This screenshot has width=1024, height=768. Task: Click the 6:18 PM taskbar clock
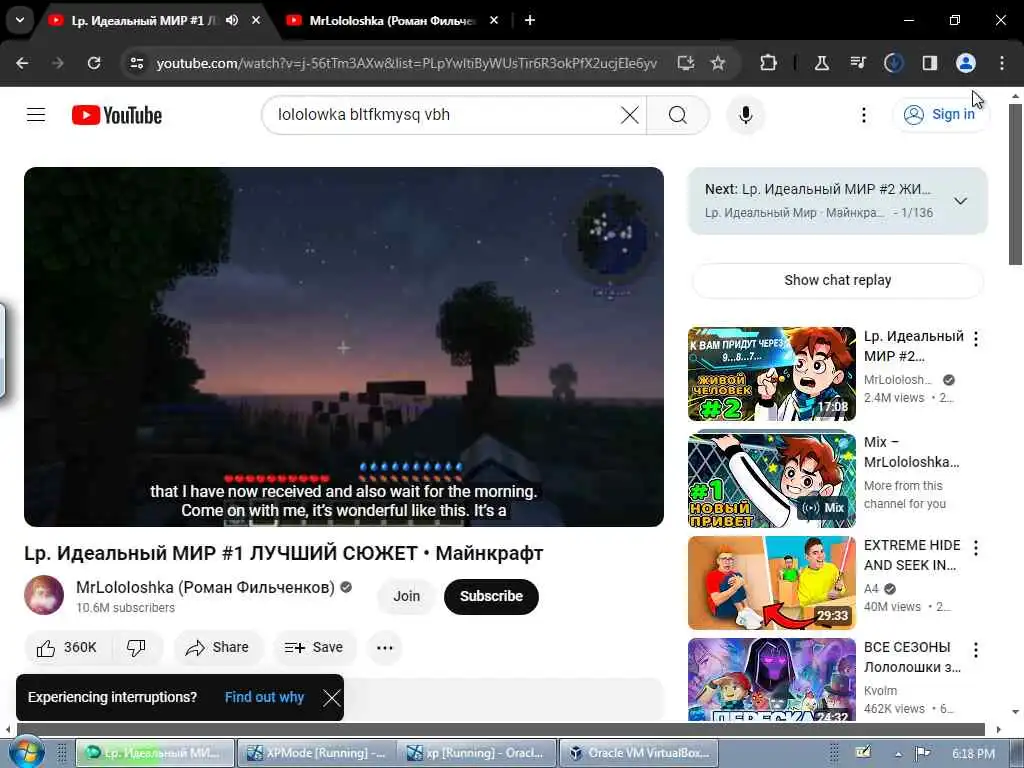pyautogui.click(x=973, y=754)
